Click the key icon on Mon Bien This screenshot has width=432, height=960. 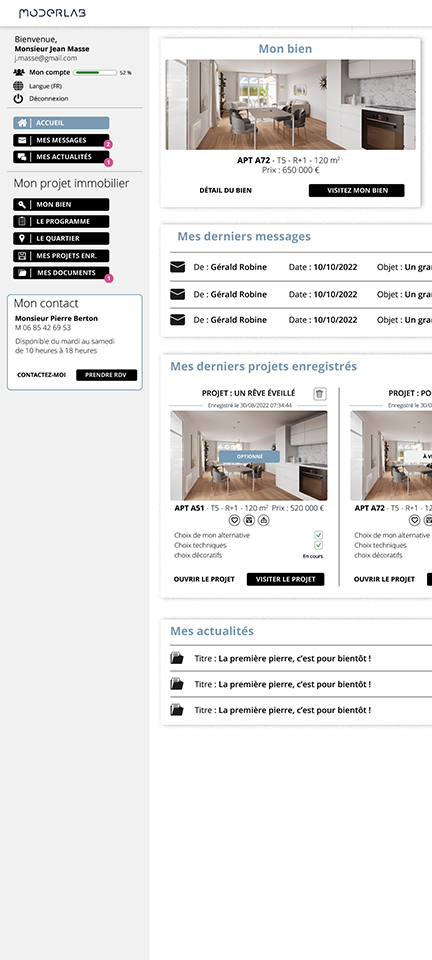22,204
